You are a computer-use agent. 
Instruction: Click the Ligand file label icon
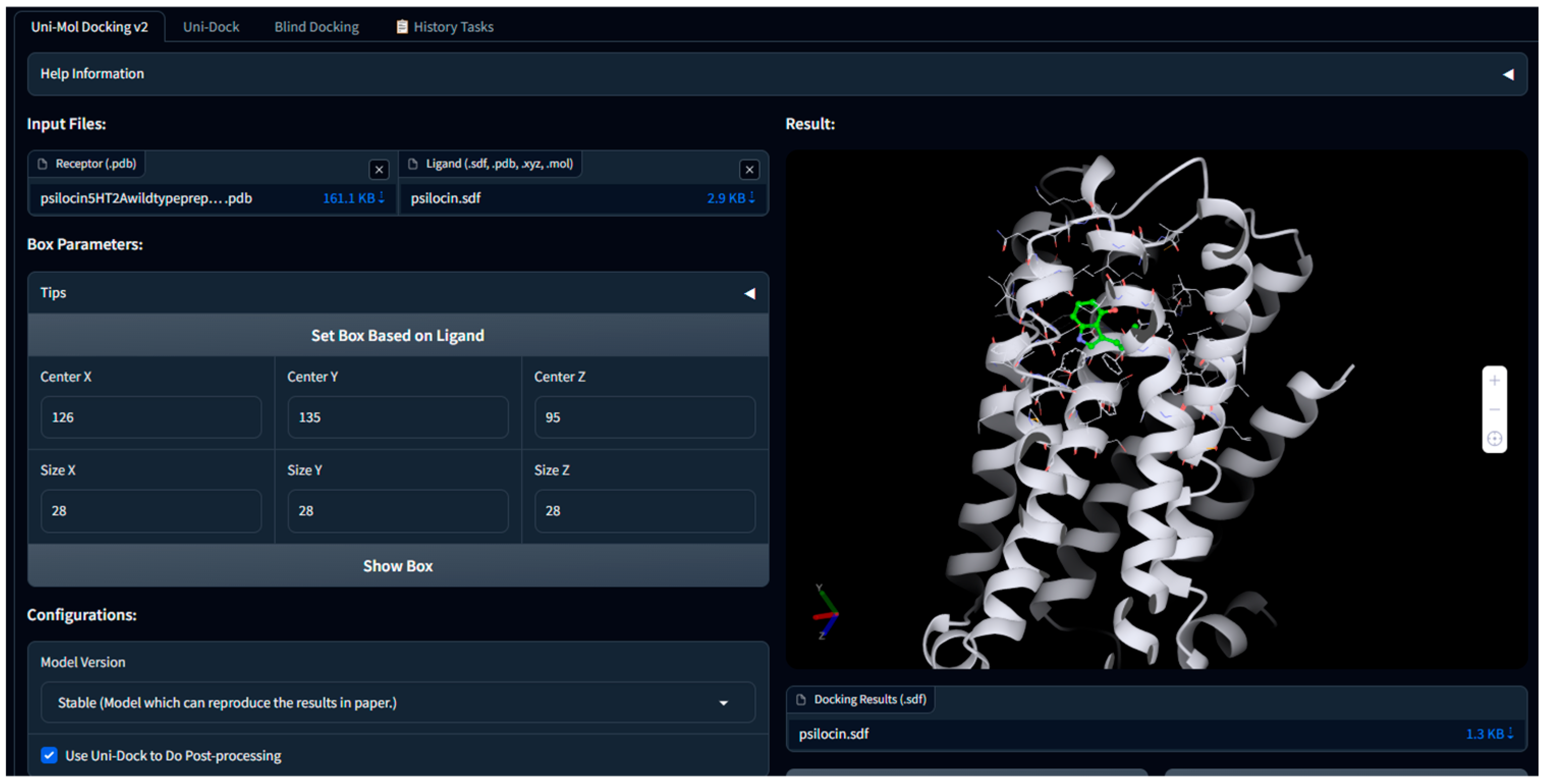413,164
